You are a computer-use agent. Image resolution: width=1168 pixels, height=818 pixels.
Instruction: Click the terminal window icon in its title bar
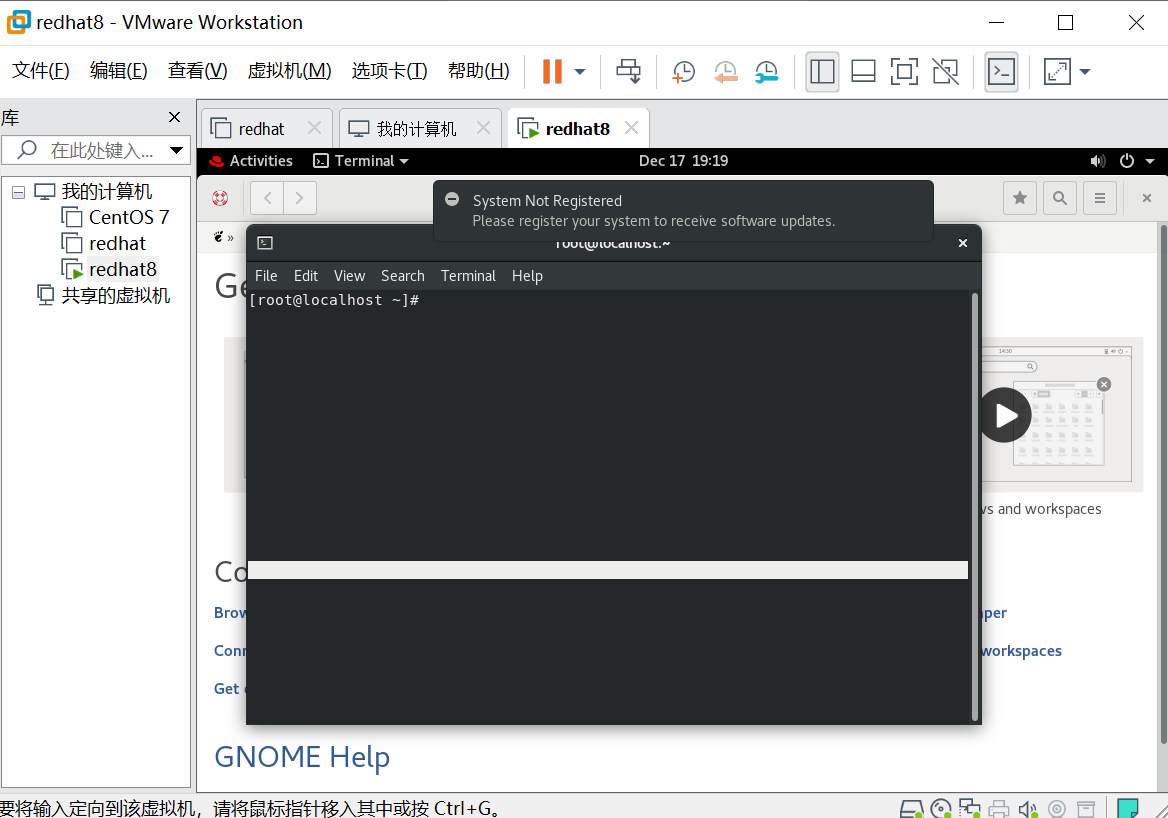pyautogui.click(x=265, y=243)
